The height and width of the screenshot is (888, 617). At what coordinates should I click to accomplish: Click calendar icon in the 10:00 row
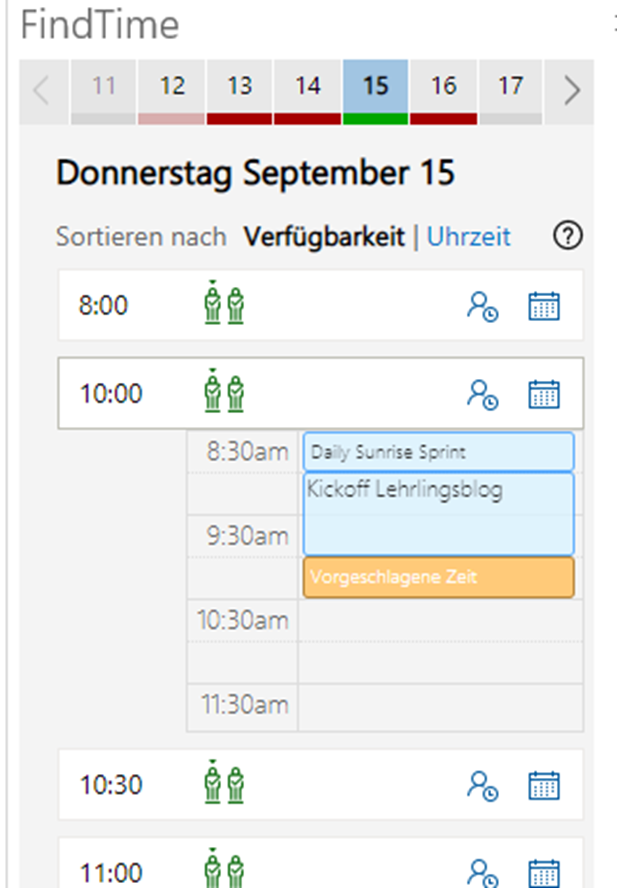[544, 394]
